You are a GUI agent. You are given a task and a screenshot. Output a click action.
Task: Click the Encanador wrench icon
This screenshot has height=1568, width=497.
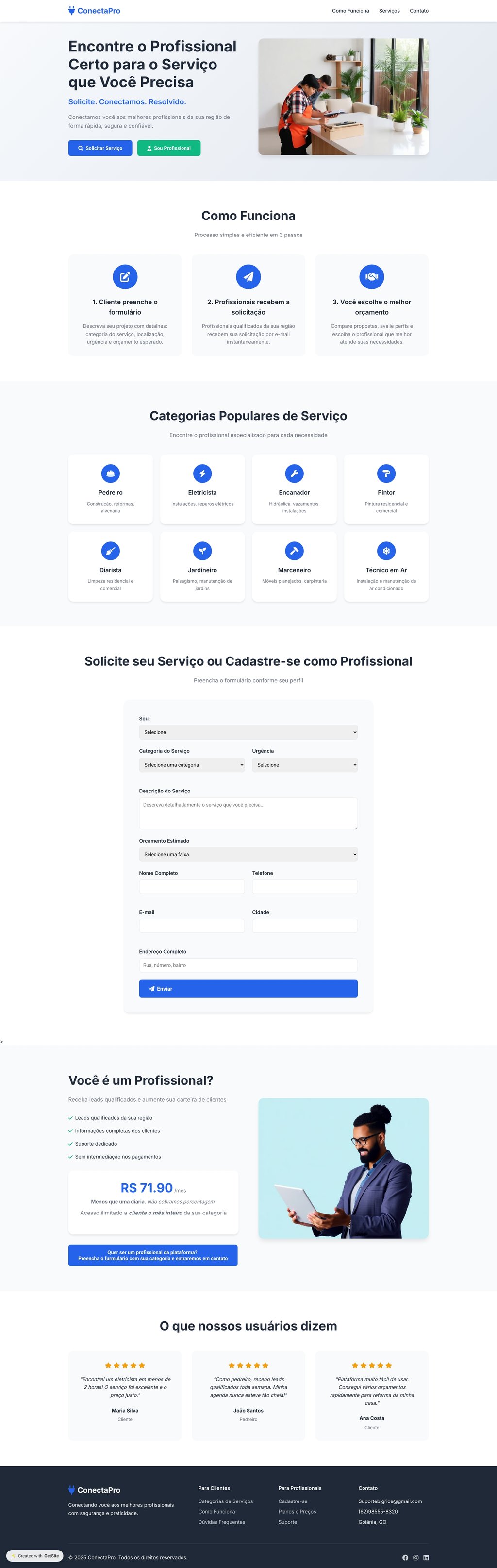point(295,473)
